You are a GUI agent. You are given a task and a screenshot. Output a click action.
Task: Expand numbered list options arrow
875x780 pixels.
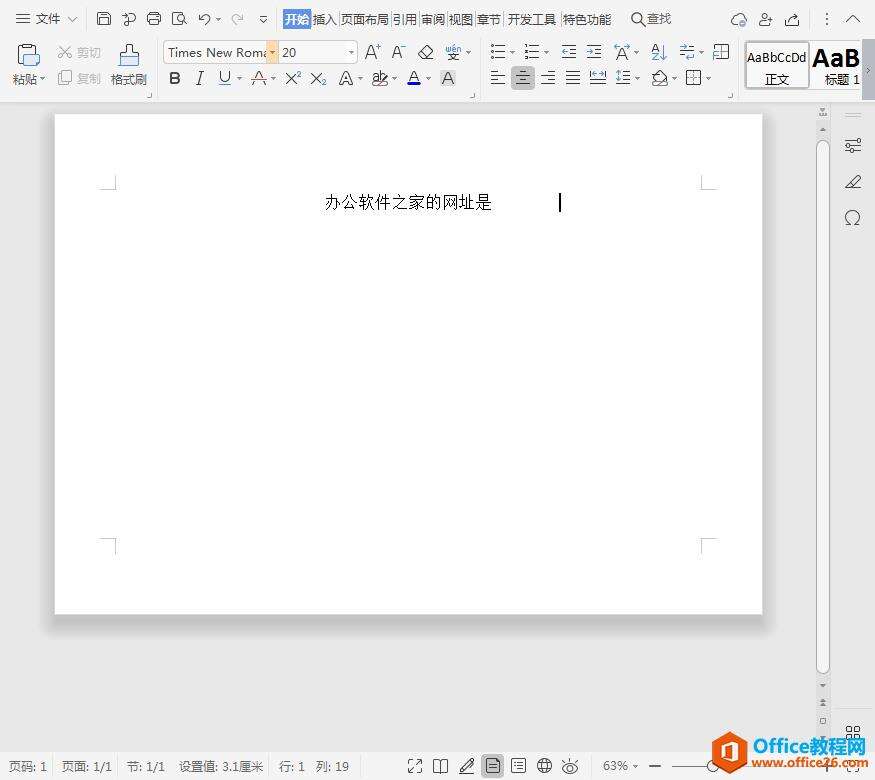coord(546,52)
